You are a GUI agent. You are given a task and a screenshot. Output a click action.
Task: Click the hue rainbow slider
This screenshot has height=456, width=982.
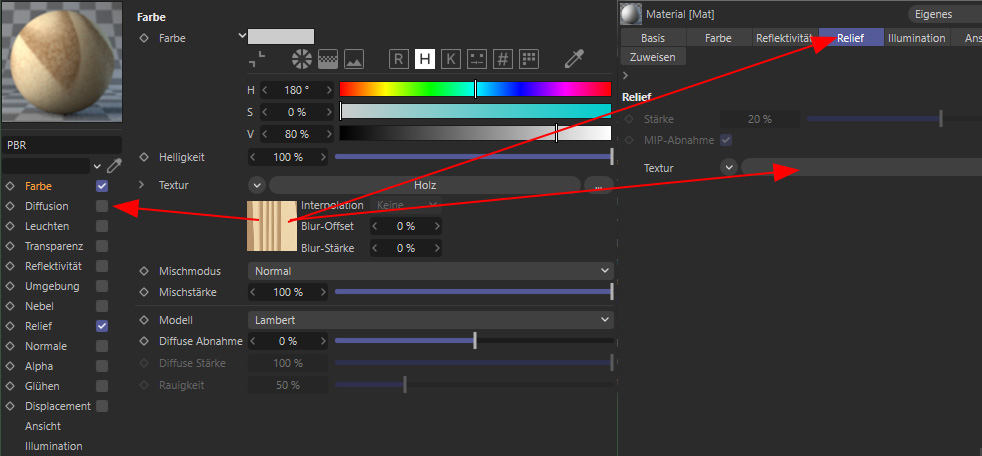(x=475, y=89)
